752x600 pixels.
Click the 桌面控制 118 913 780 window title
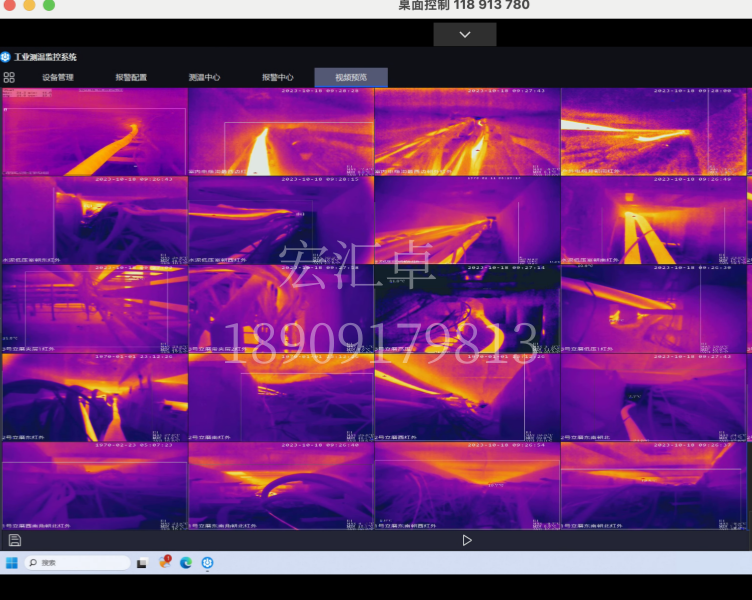tap(464, 5)
